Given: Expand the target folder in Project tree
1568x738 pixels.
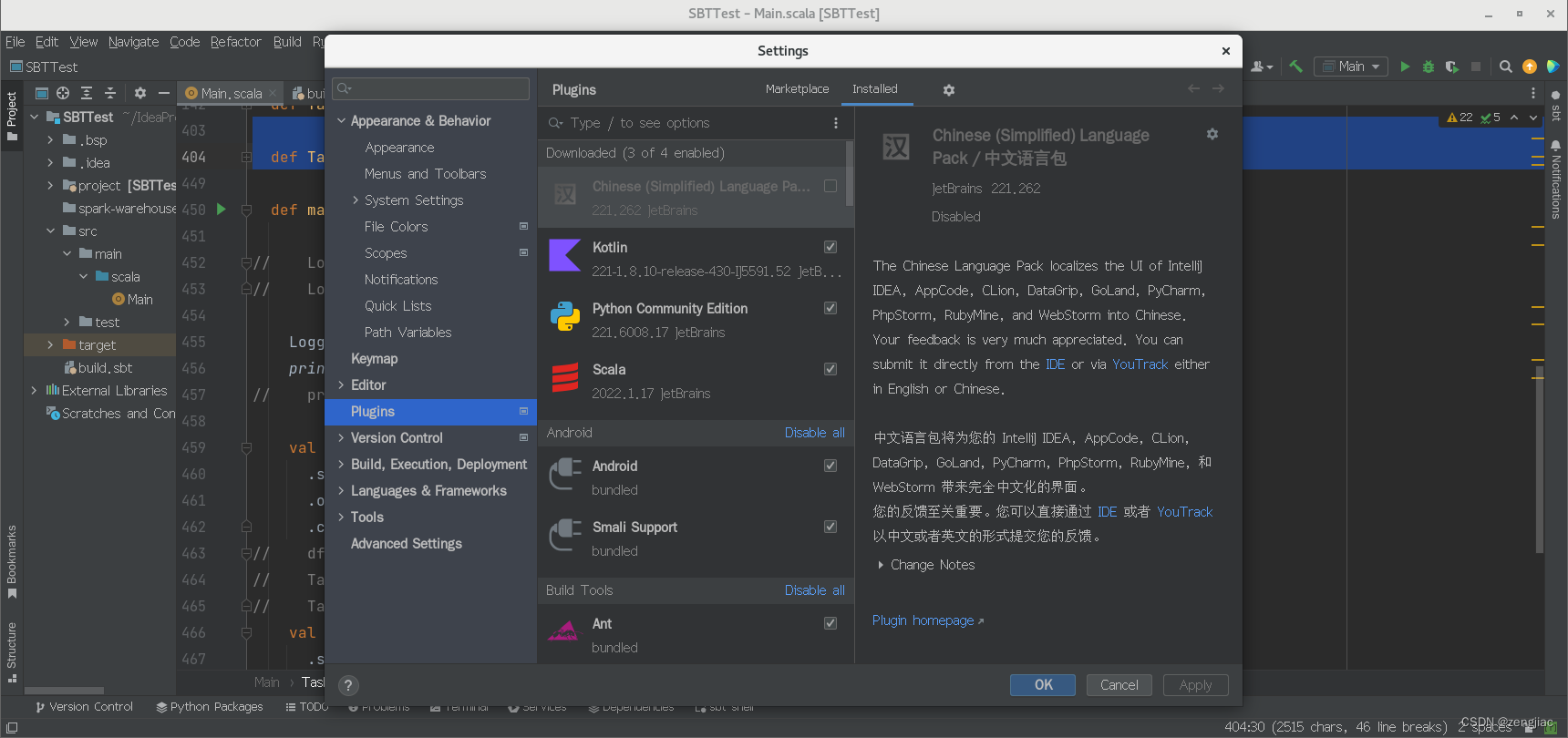Looking at the screenshot, I should tap(50, 345).
